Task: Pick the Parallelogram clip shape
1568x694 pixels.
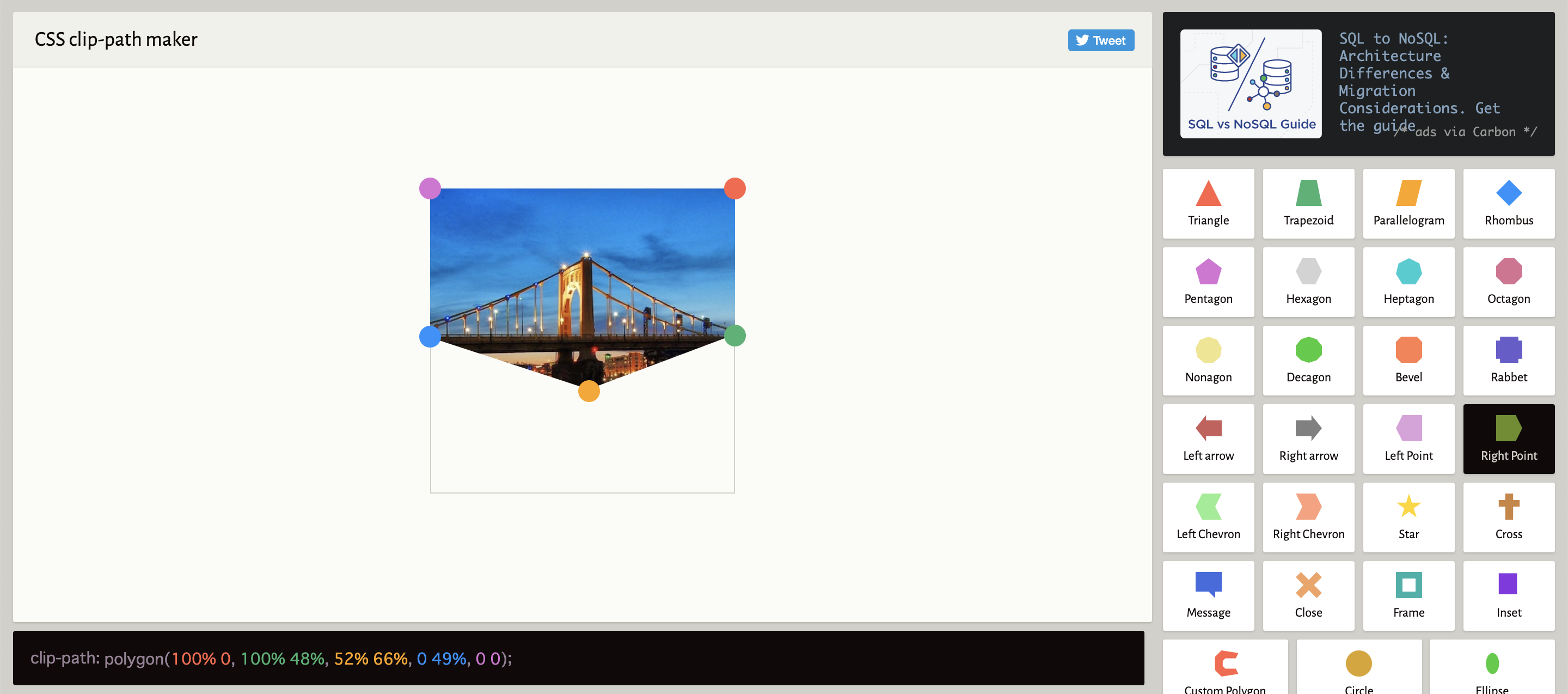Action: [1408, 204]
